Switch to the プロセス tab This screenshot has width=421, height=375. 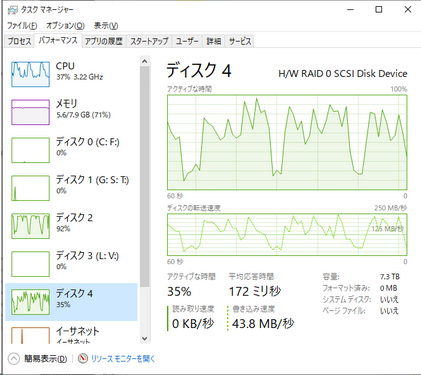coord(19,41)
